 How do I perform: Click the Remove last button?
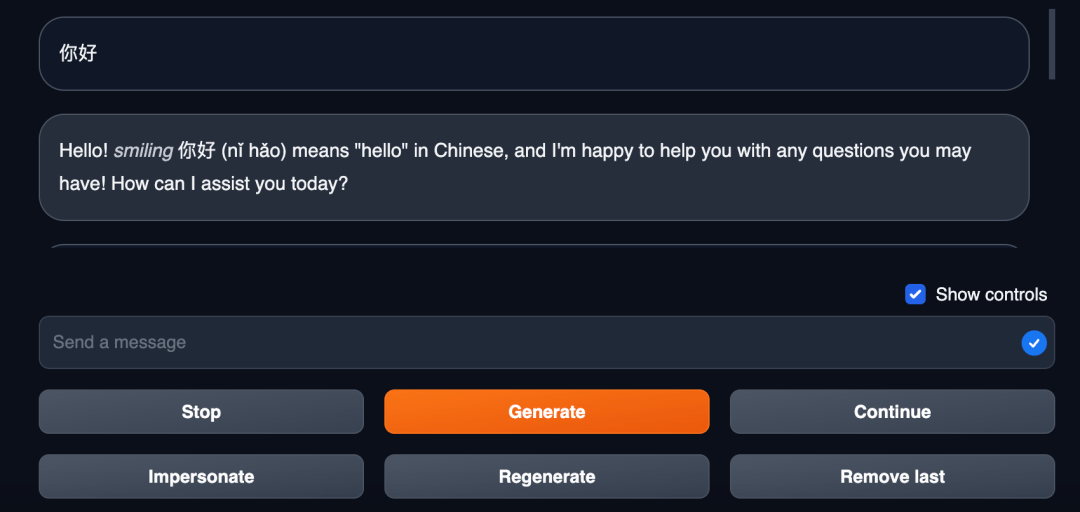pyautogui.click(x=892, y=477)
